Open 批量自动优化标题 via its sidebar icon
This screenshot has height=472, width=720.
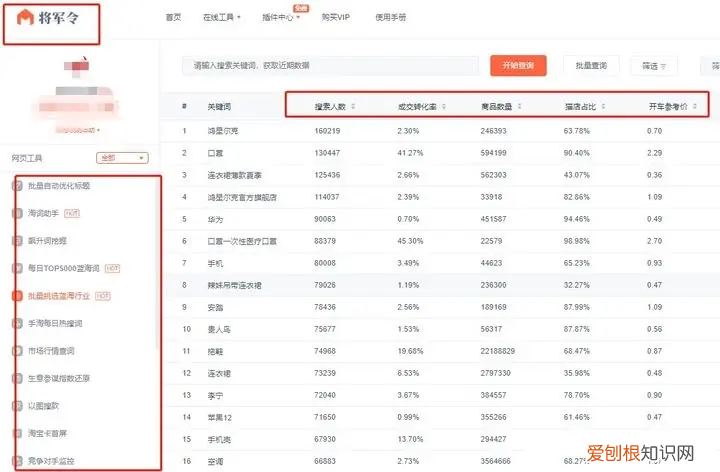(x=17, y=186)
